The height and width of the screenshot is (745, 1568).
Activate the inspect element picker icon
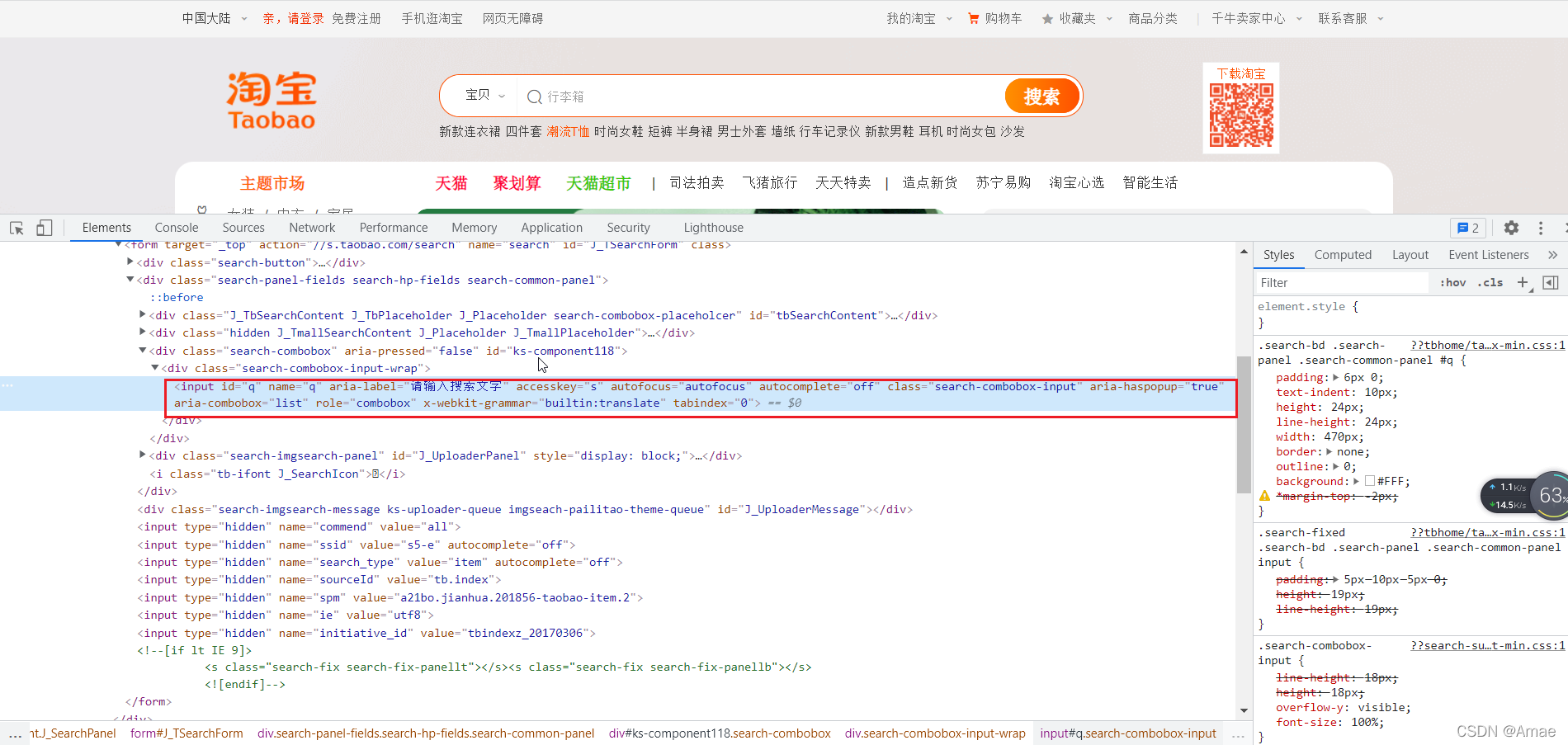tap(17, 229)
